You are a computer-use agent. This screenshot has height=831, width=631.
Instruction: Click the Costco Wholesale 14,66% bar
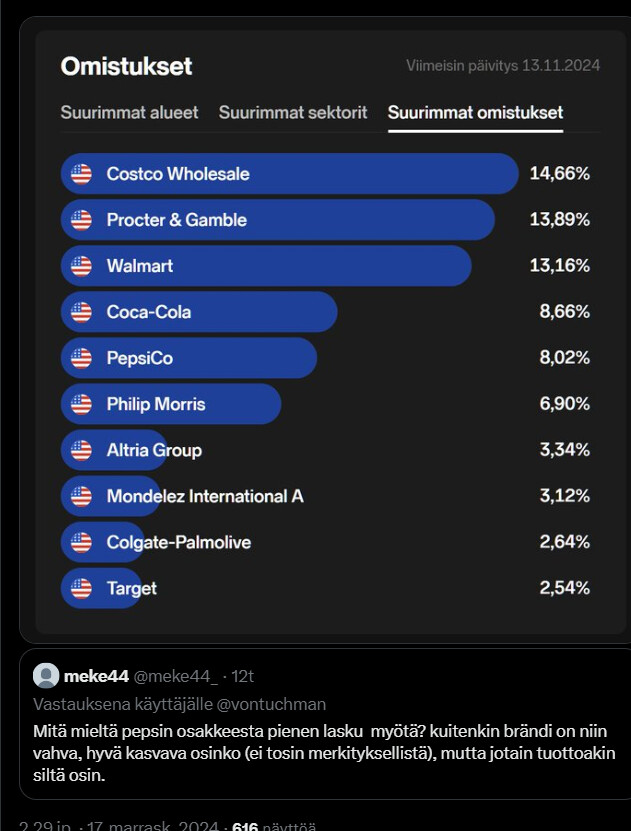[x=289, y=174]
